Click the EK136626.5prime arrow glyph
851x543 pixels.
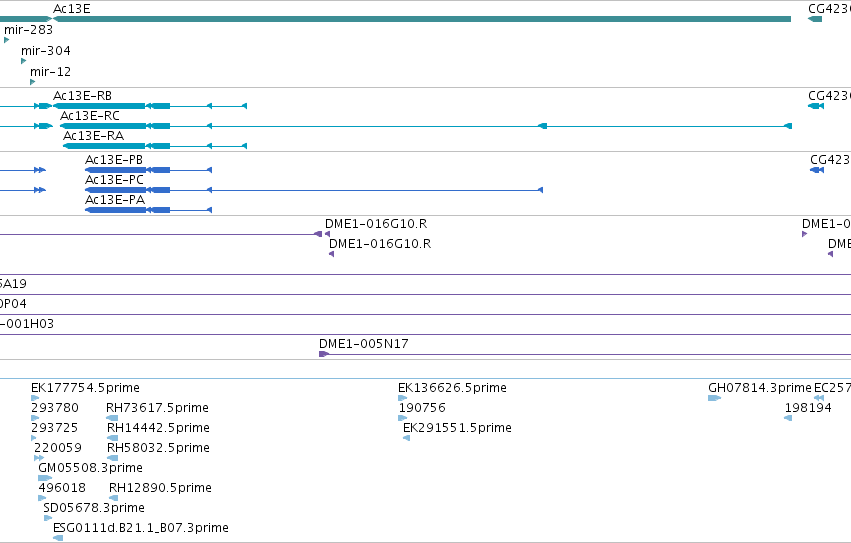[403, 398]
